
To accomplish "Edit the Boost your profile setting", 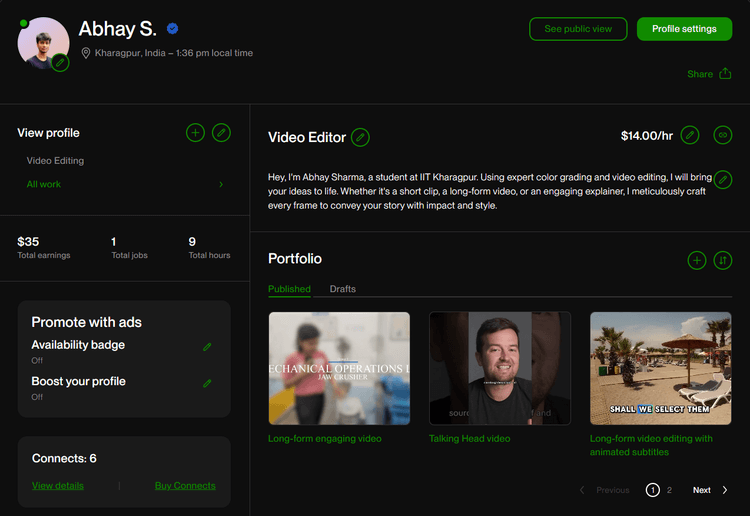I will click(207, 383).
